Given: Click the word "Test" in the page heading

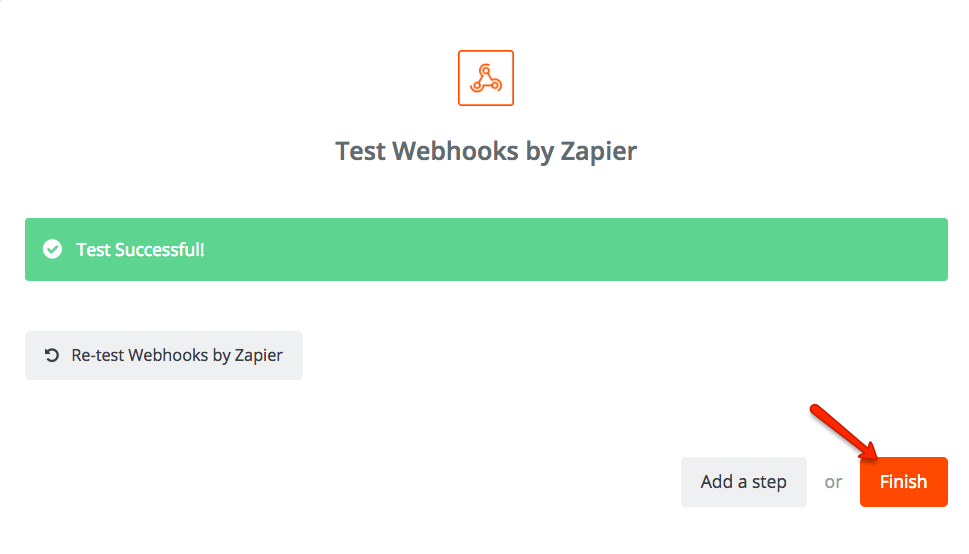Looking at the screenshot, I should click(x=361, y=151).
